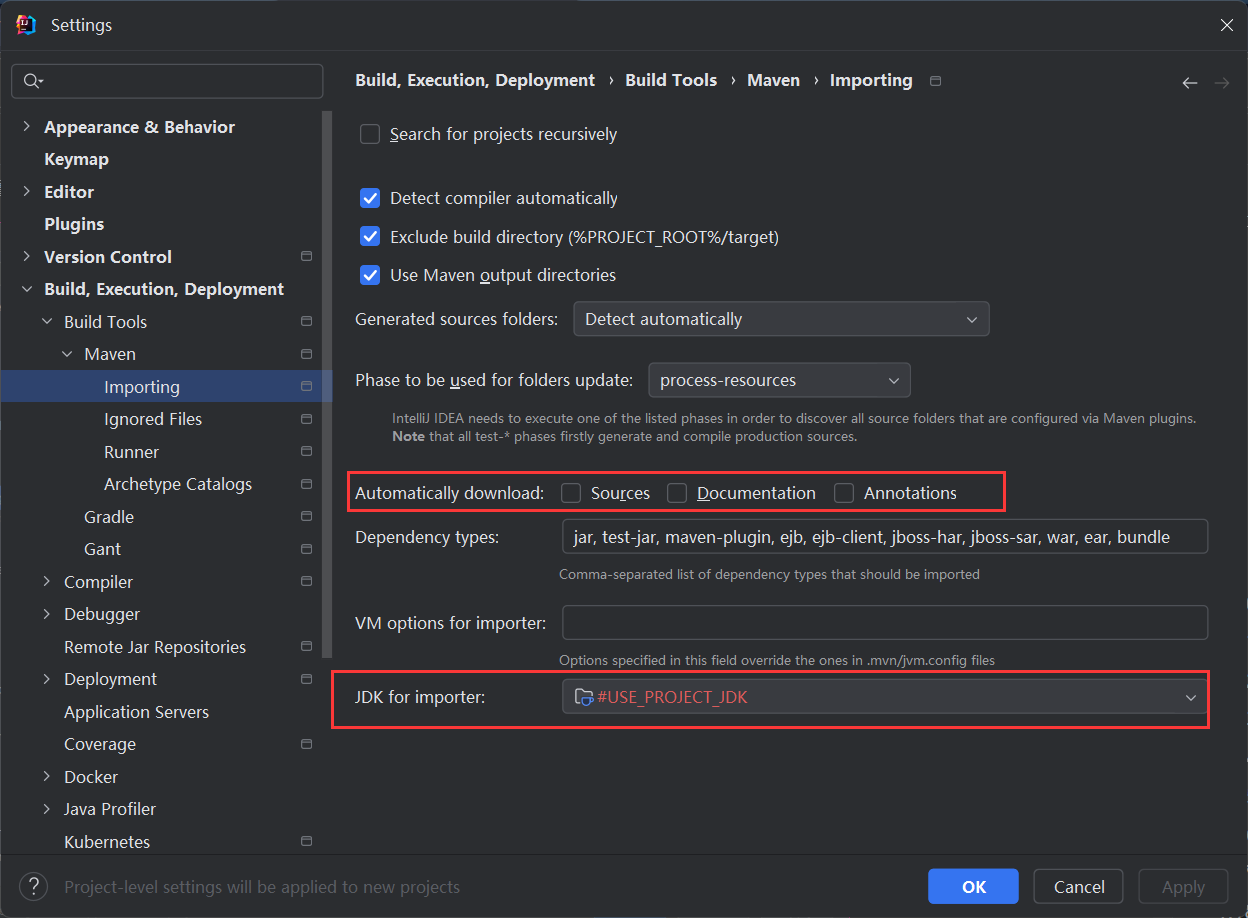The height and width of the screenshot is (918, 1248).
Task: Open Archetype Catalogs settings page
Action: click(x=178, y=484)
